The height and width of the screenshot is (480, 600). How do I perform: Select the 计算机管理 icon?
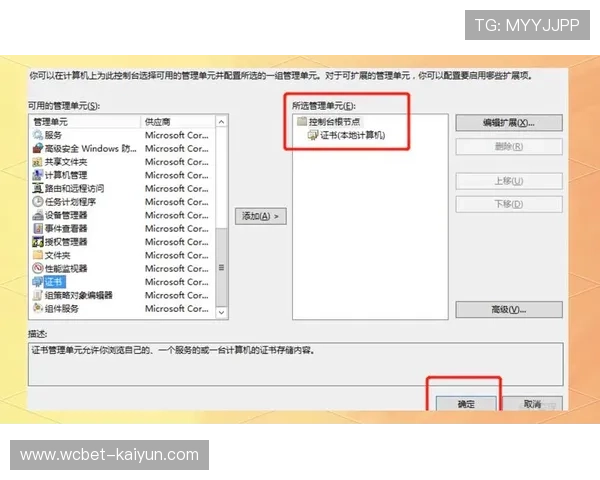38,175
